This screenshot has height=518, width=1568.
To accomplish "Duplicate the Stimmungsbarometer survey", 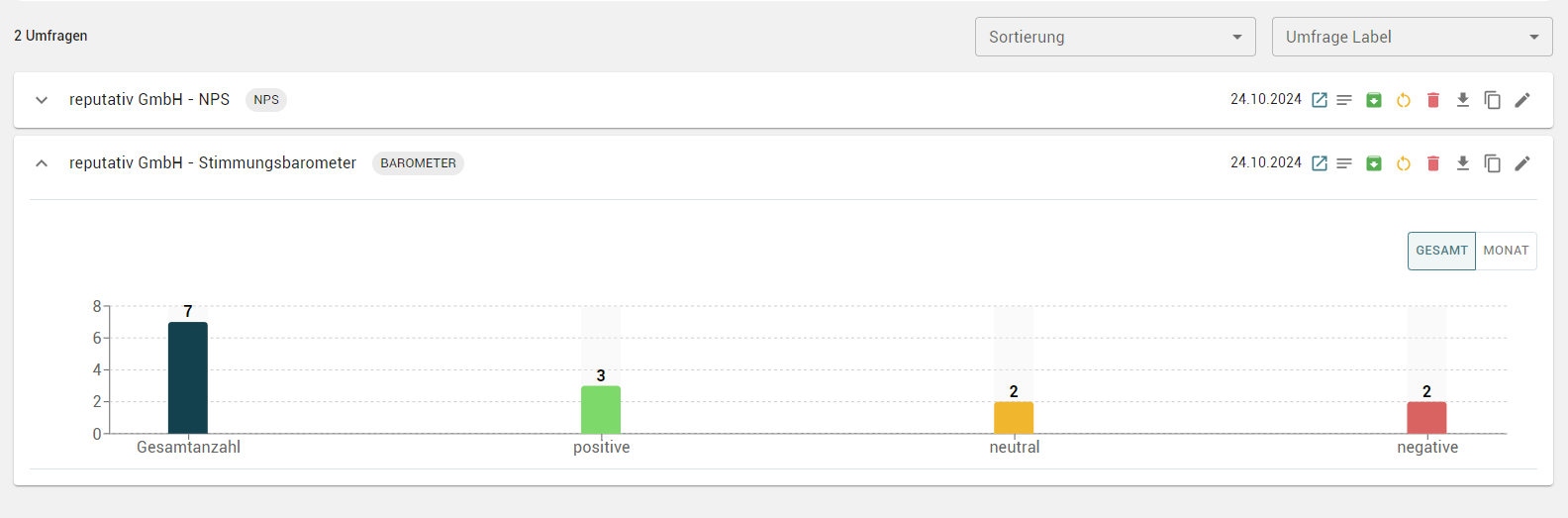I will click(1493, 163).
